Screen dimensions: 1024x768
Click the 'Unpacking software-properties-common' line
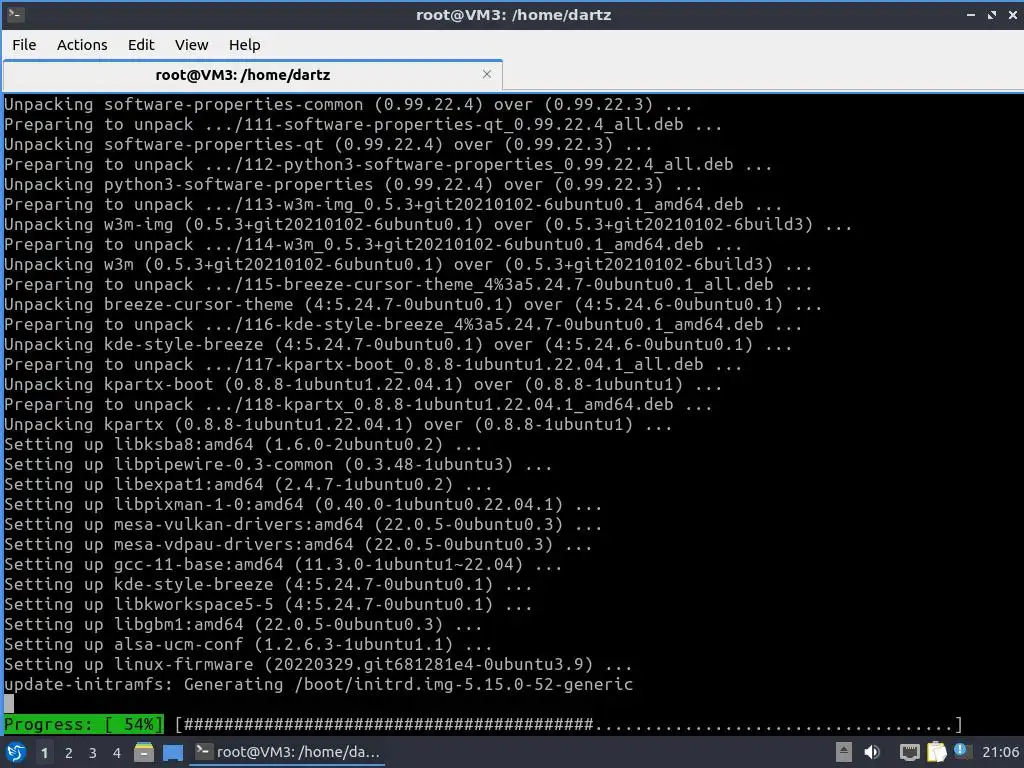[348, 104]
